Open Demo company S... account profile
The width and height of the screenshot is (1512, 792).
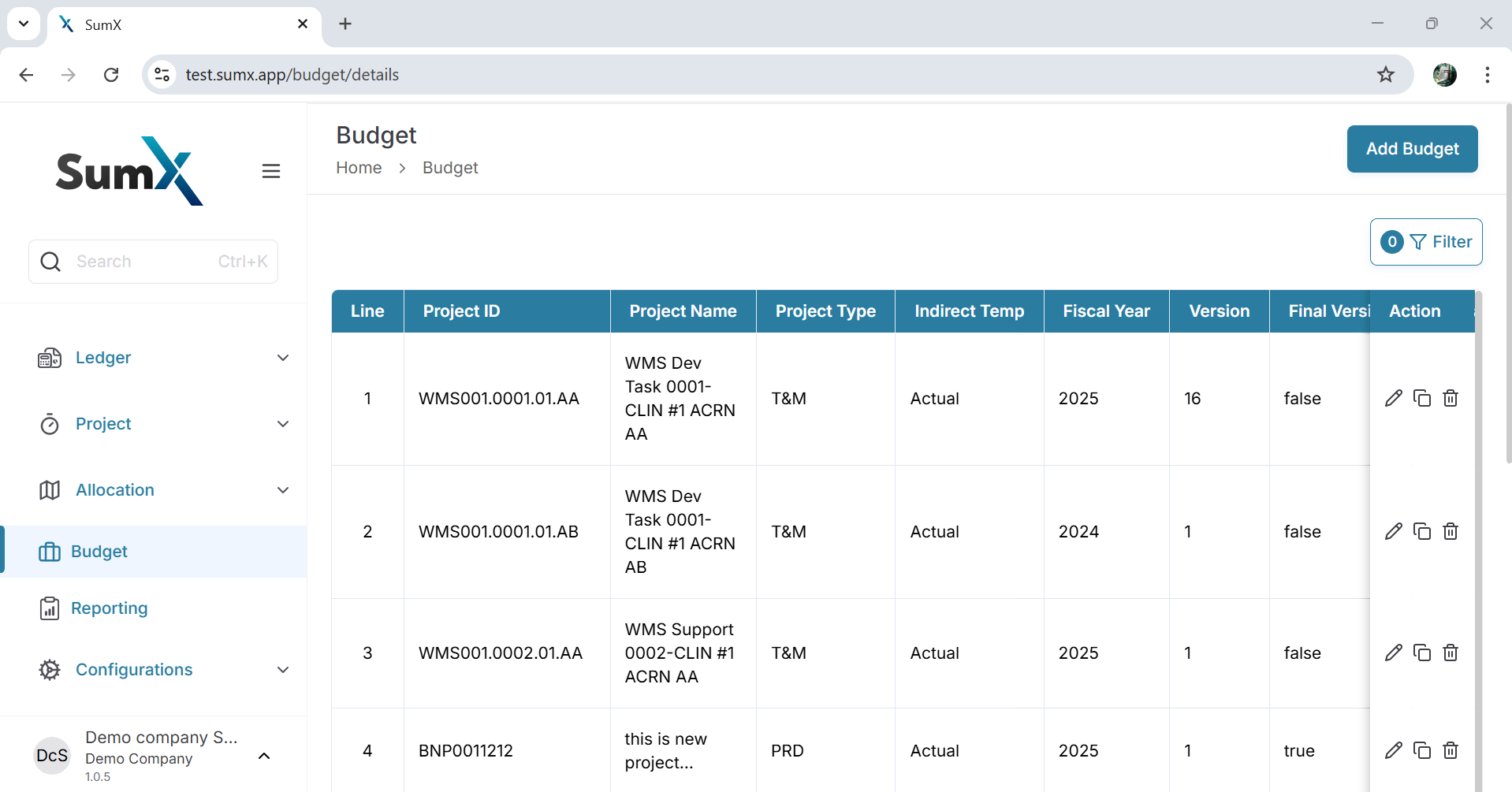click(x=153, y=756)
